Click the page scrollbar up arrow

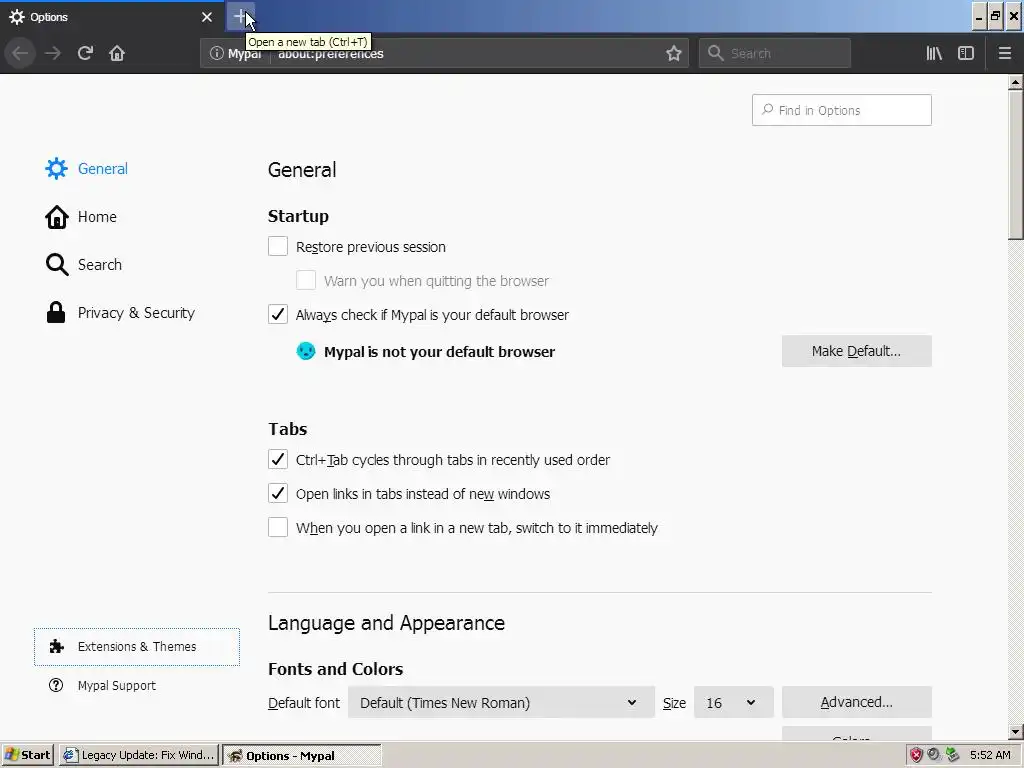pyautogui.click(x=1016, y=82)
